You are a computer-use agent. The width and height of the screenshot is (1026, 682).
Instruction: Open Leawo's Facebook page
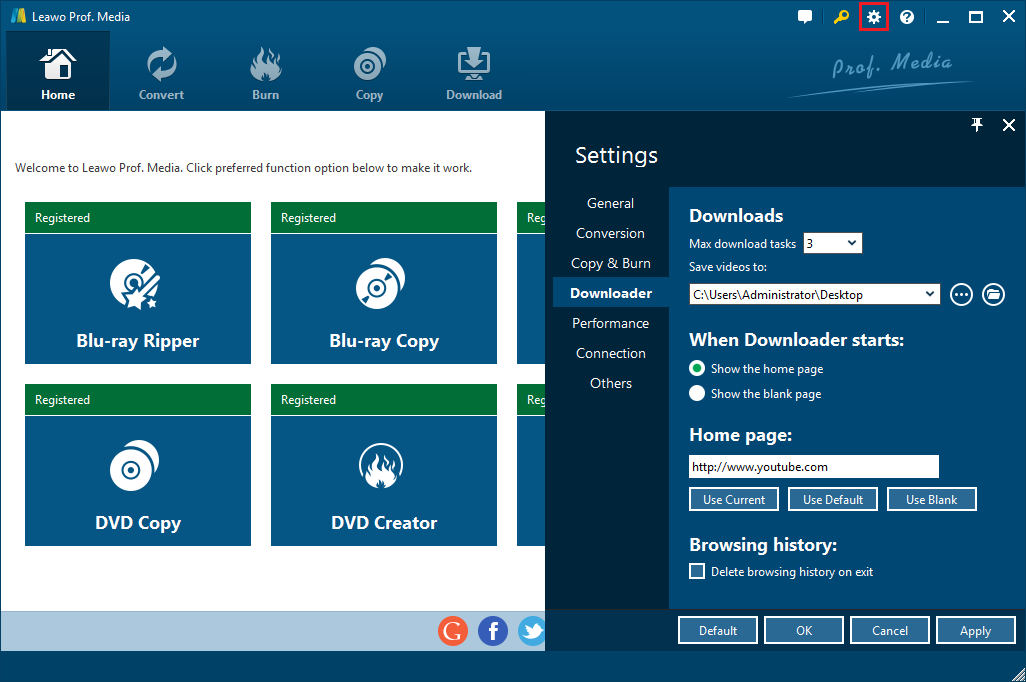(x=492, y=631)
